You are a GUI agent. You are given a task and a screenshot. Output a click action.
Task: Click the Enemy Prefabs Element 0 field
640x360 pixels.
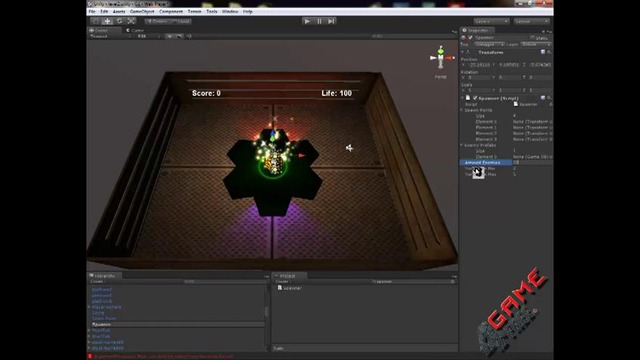click(x=532, y=157)
